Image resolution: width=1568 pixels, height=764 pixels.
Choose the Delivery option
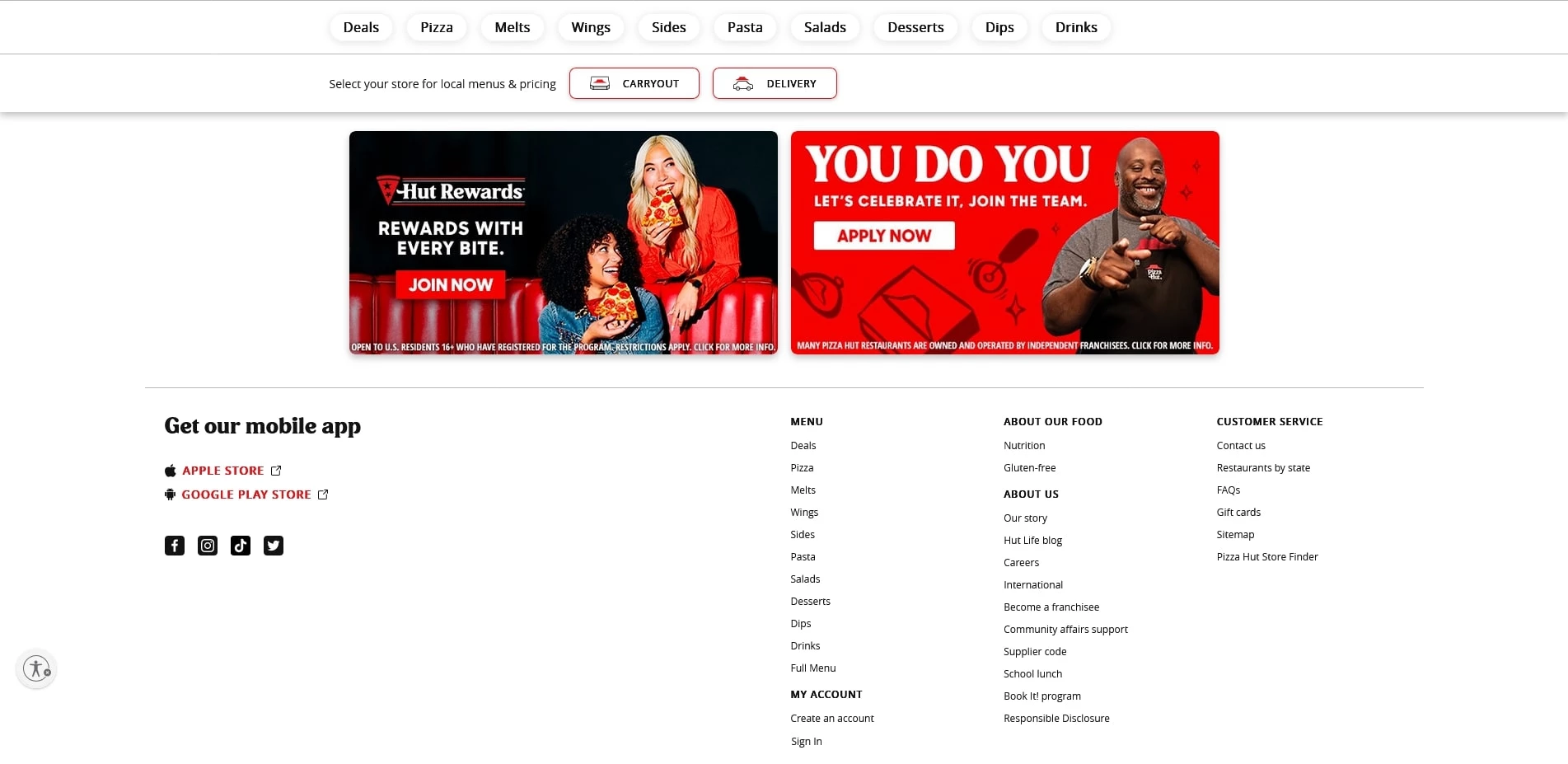point(774,83)
